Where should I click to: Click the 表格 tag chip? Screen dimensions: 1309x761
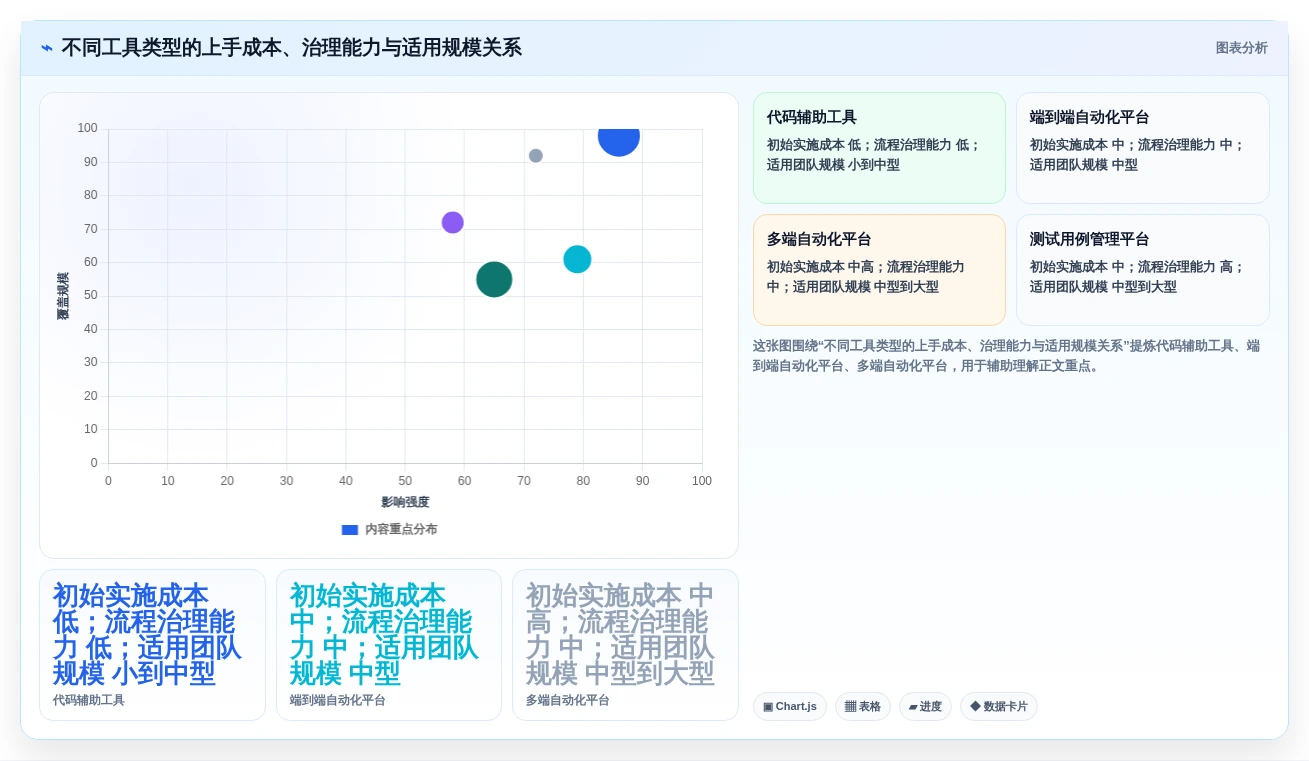point(863,706)
